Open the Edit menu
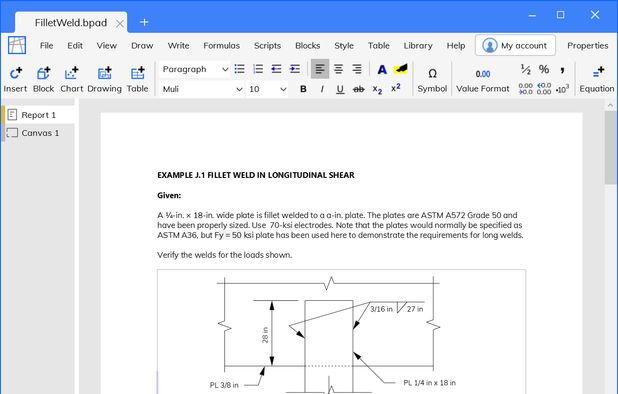The image size is (618, 394). pos(75,46)
